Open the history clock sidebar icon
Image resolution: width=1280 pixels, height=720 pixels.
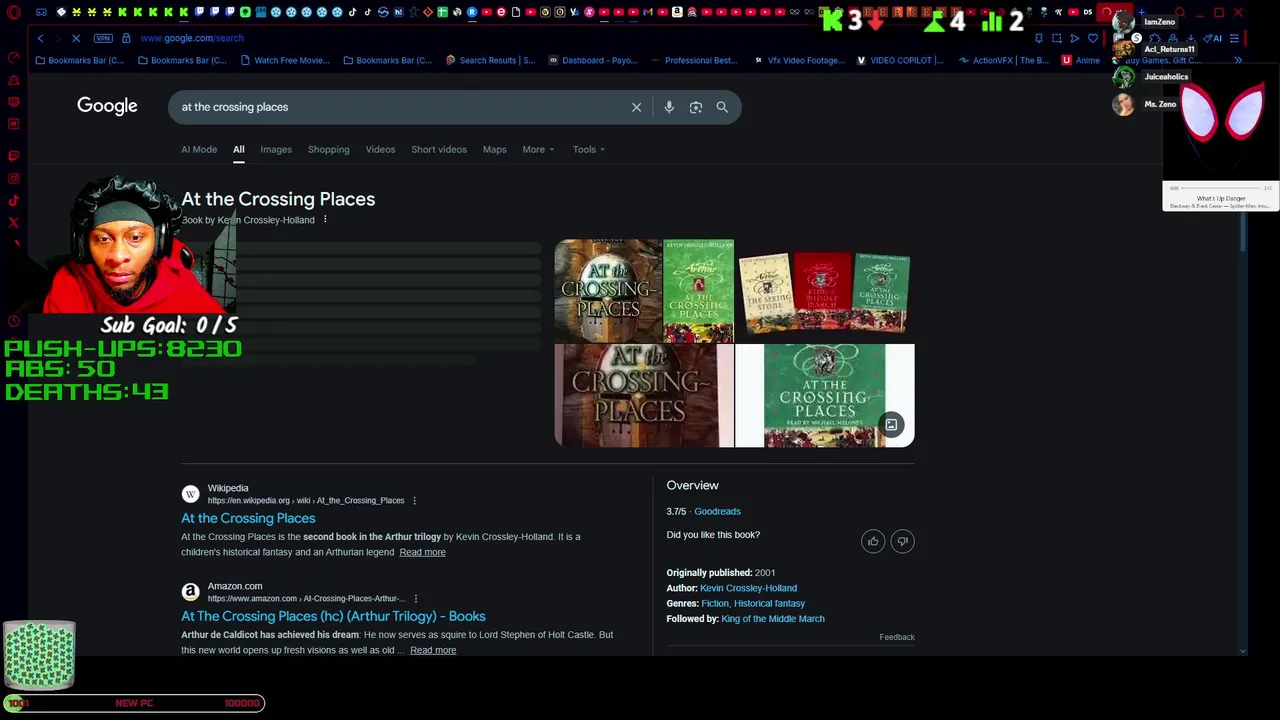[14, 321]
